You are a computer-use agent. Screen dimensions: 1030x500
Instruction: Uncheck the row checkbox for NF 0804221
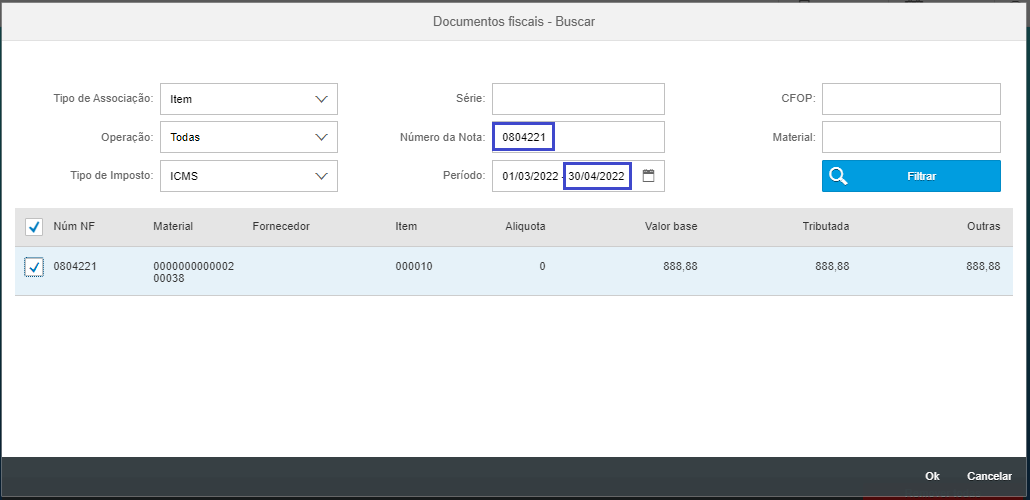[x=34, y=267]
